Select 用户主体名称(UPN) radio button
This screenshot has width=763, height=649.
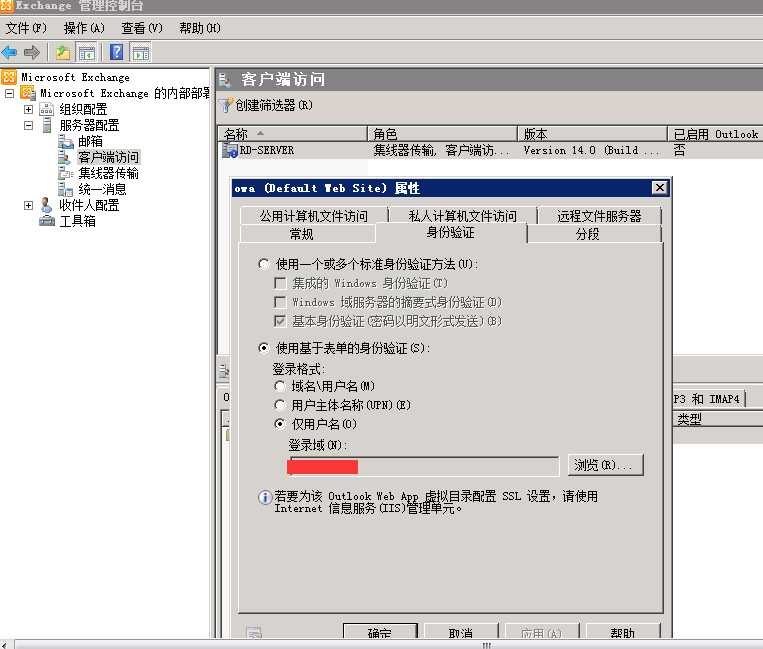pyautogui.click(x=279, y=405)
